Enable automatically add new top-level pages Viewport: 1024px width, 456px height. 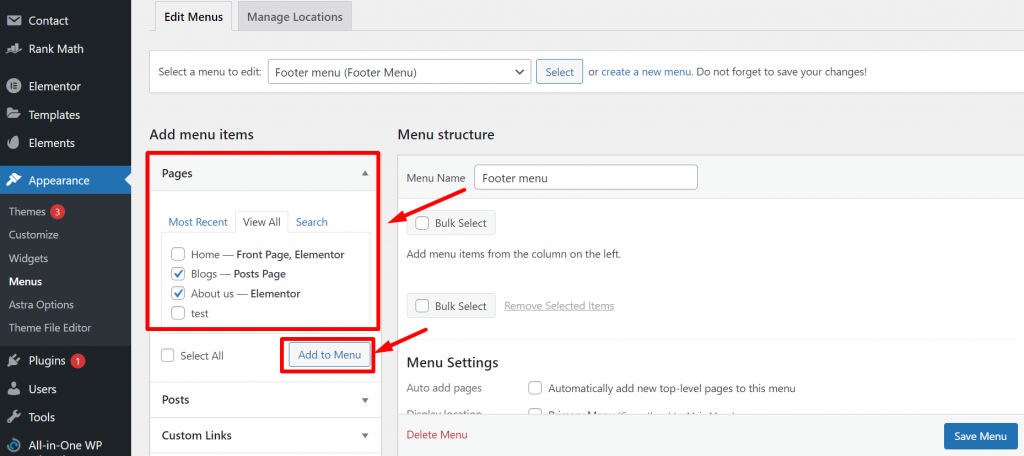[535, 388]
